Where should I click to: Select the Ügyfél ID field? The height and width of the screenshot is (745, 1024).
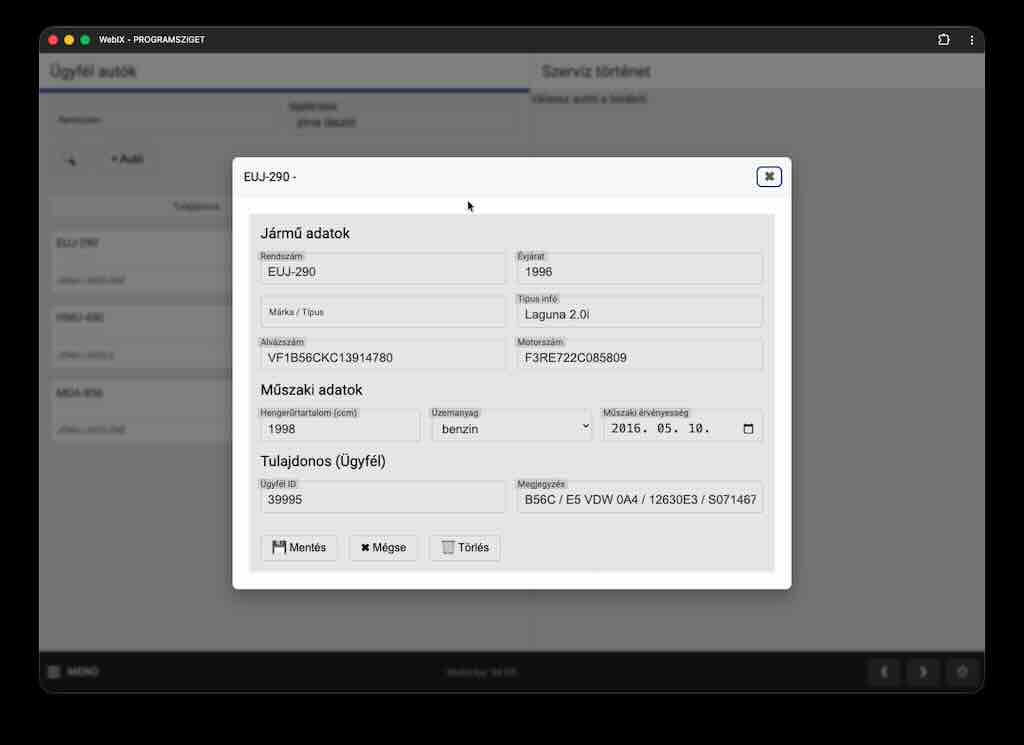coord(383,500)
